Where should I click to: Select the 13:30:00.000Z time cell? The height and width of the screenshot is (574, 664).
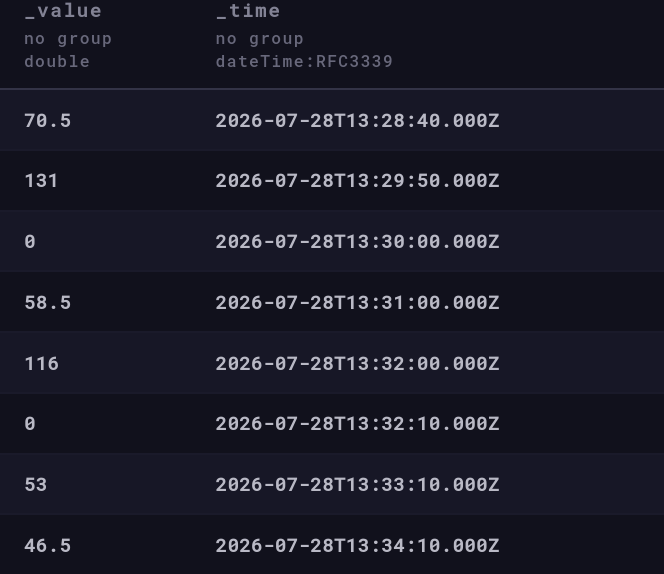pyautogui.click(x=357, y=242)
